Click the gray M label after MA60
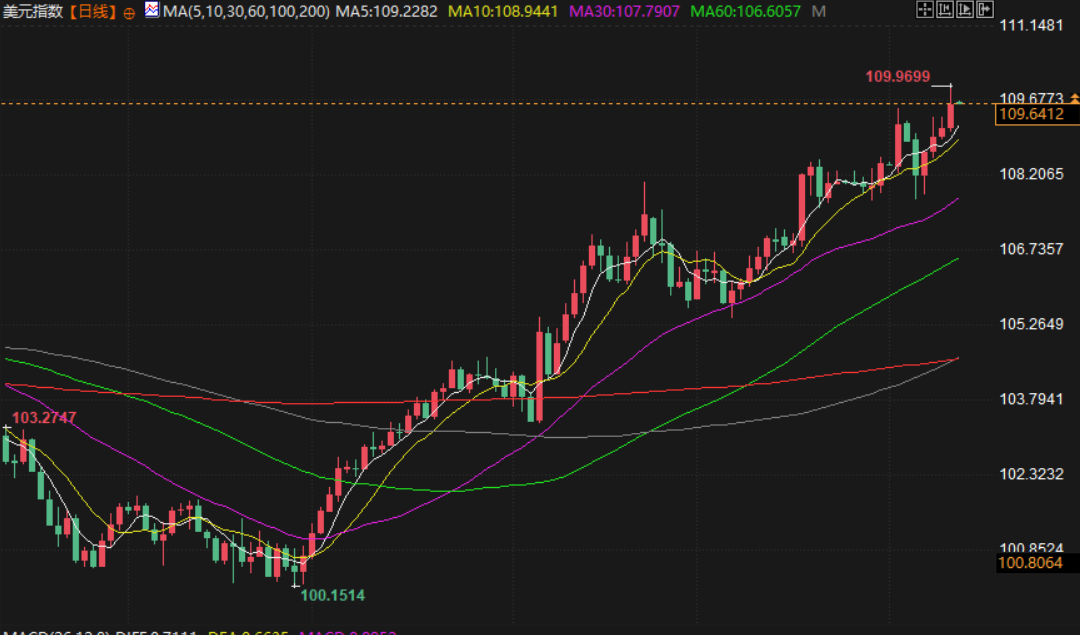This screenshot has height=635, width=1080. point(820,12)
